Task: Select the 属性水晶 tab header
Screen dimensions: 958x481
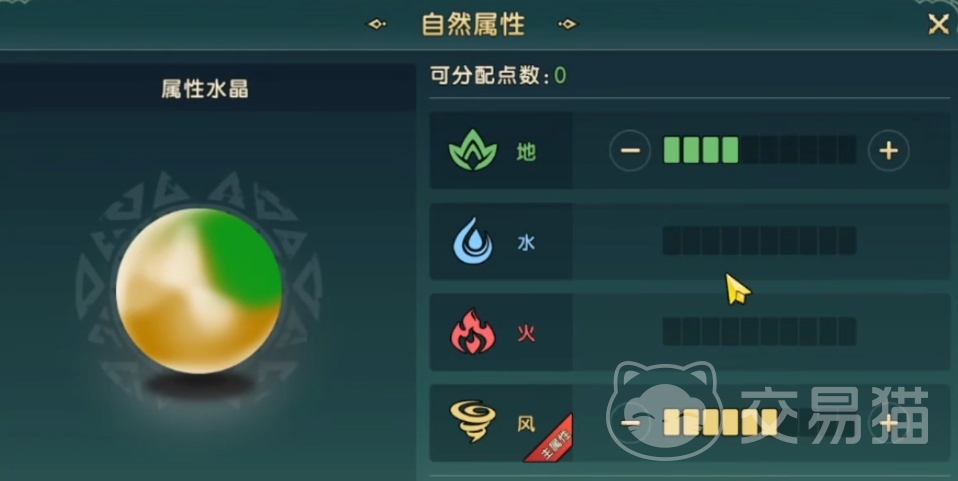Action: click(205, 89)
